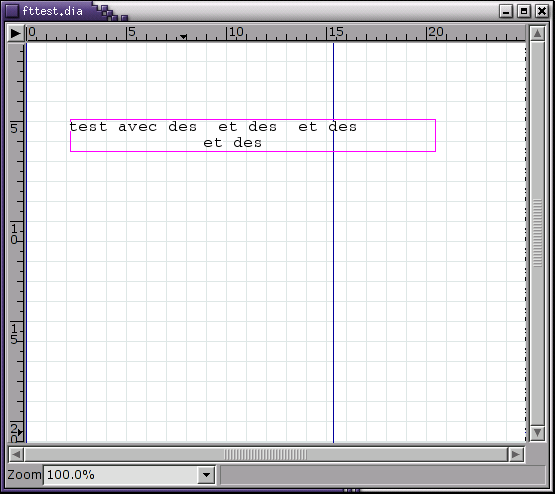Open the Zoom dropdown arrow

click(x=207, y=475)
